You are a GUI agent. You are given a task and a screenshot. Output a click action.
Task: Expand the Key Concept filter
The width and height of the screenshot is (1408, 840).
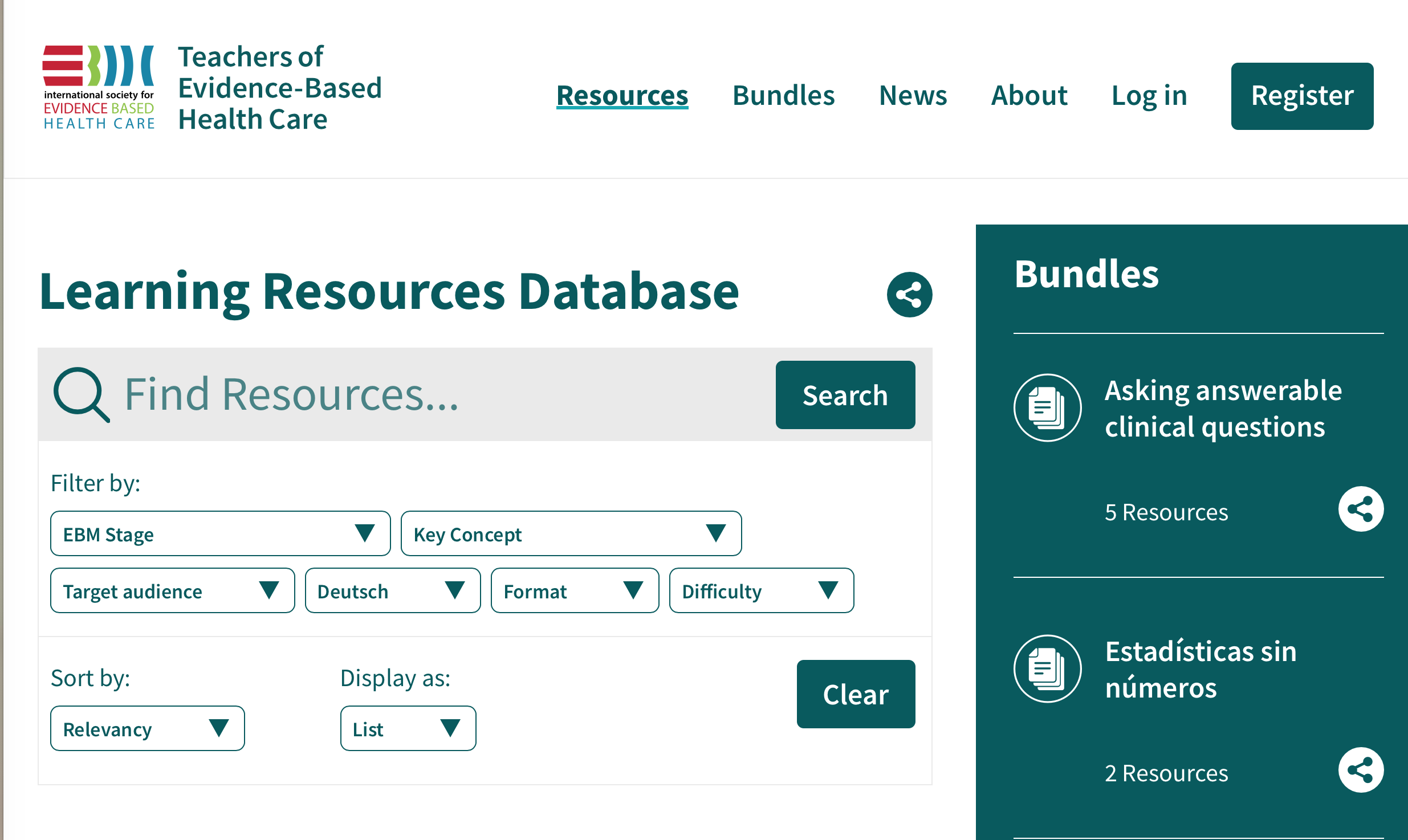(571, 533)
